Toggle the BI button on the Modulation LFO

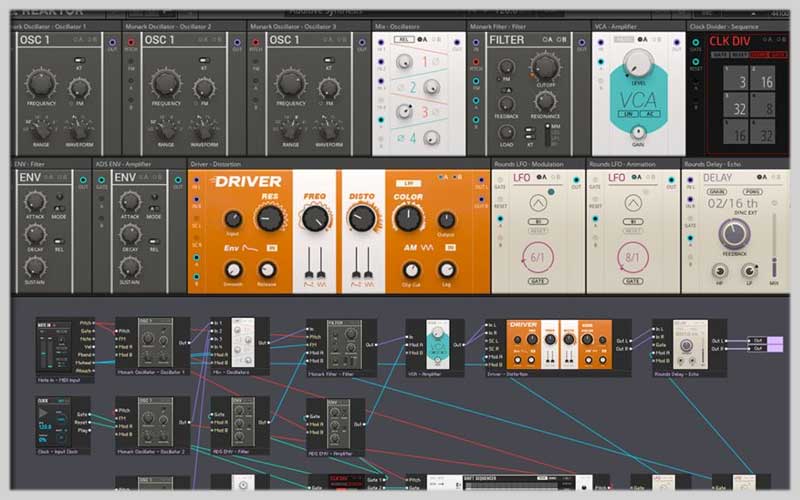coord(538,222)
